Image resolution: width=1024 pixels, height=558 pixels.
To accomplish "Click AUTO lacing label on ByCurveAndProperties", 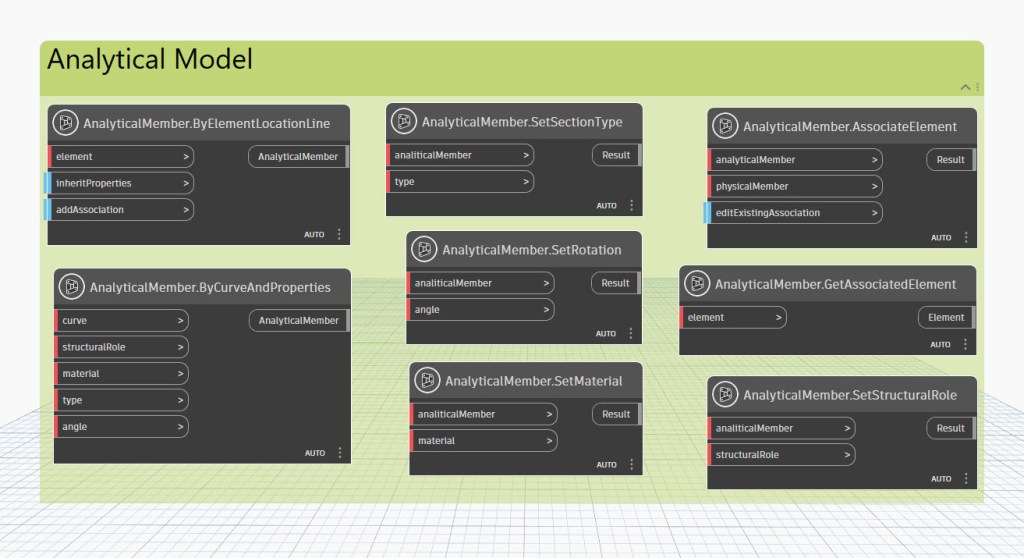I will 315,453.
